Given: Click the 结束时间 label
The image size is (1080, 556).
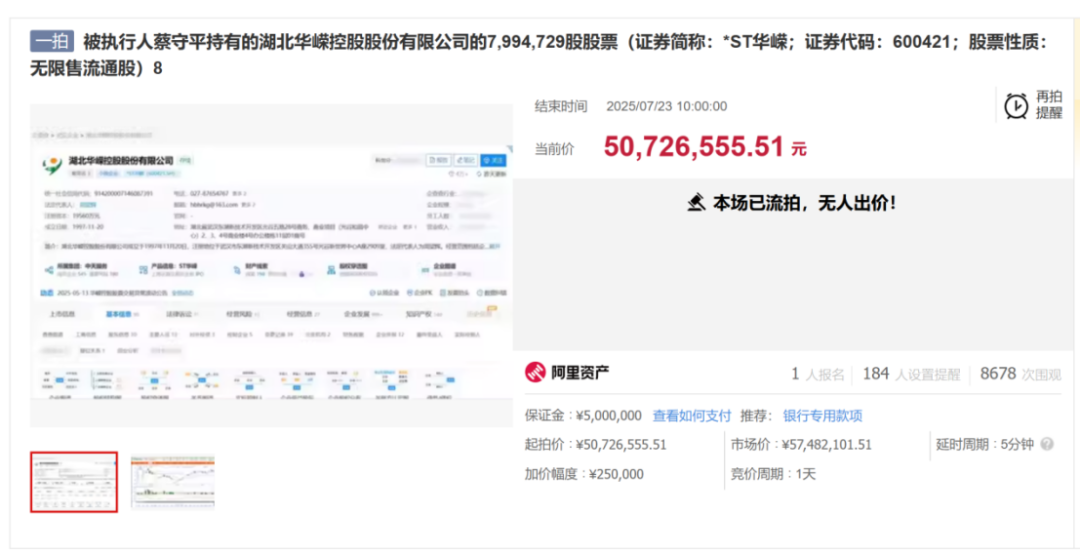Looking at the screenshot, I should (x=561, y=106).
